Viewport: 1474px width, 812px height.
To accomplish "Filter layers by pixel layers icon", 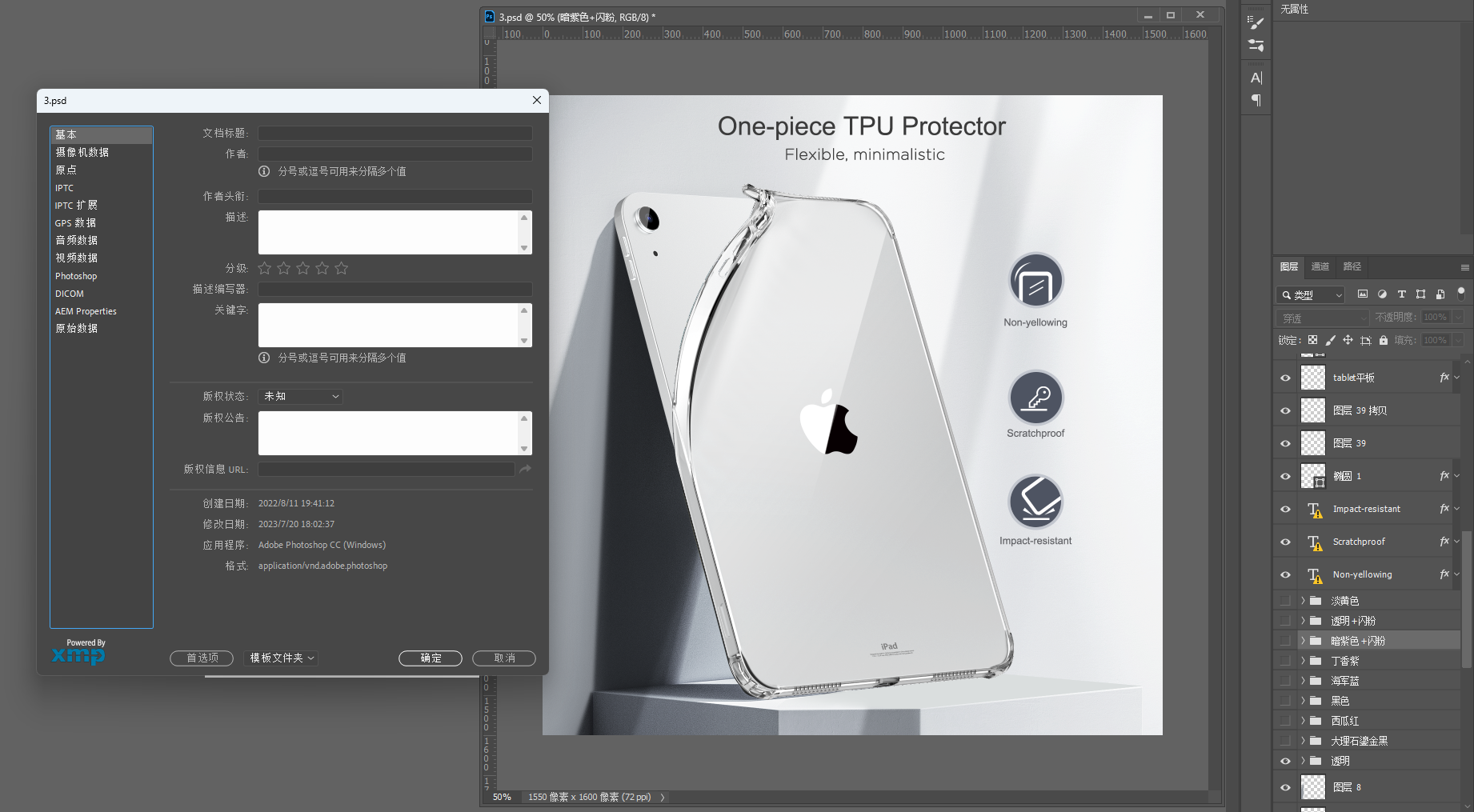I will tap(1363, 294).
